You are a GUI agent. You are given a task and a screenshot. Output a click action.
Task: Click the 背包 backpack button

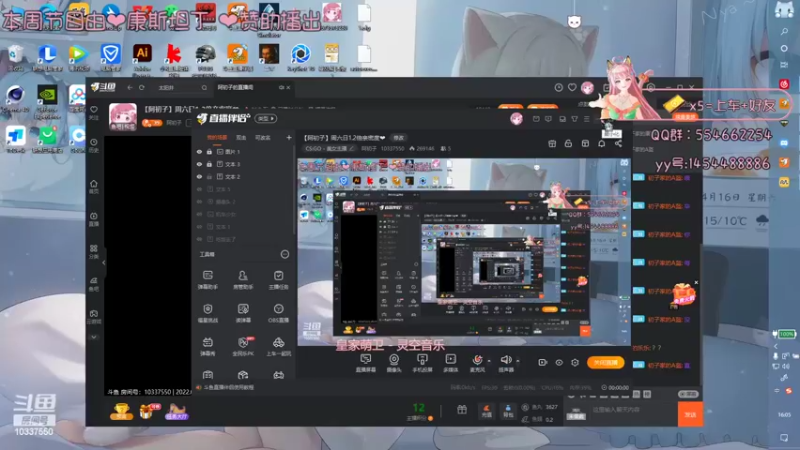click(x=508, y=411)
